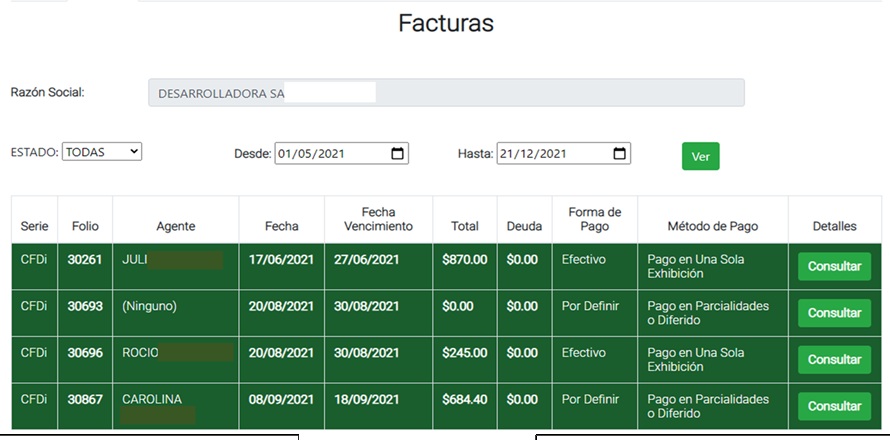
Task: Select the Método de Pago column header
Action: [713, 227]
